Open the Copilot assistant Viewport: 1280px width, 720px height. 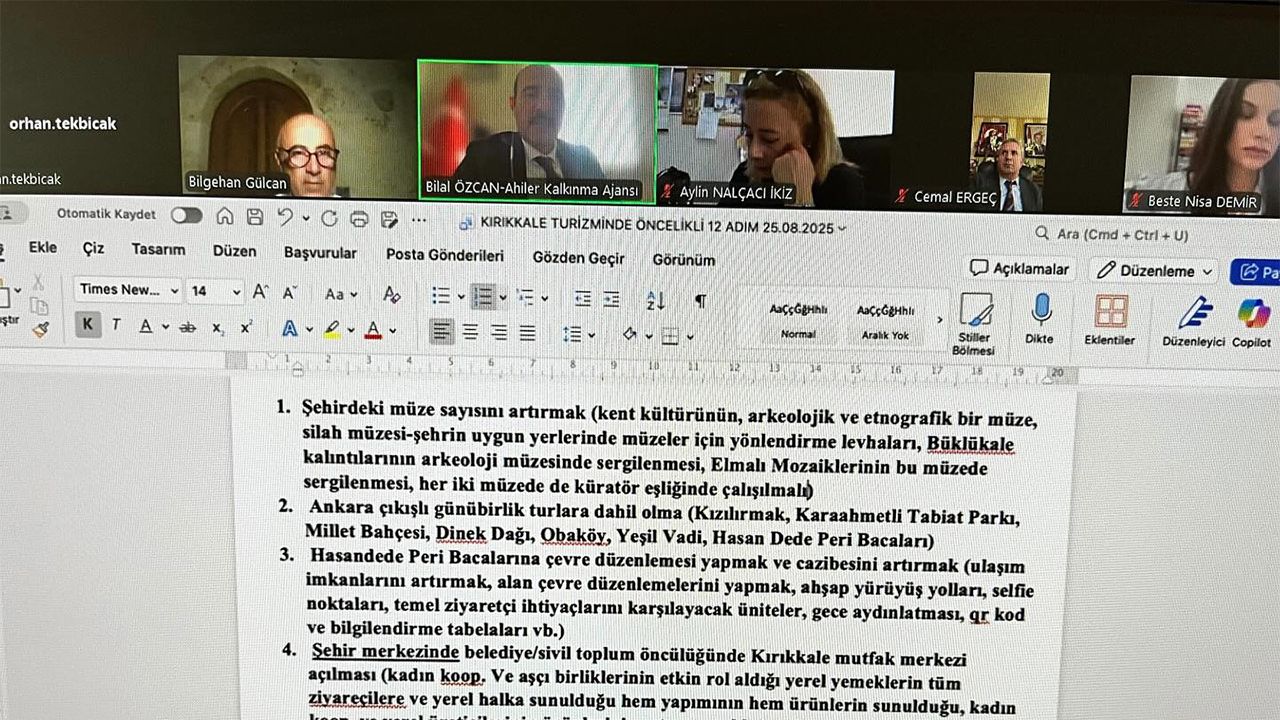(1252, 321)
